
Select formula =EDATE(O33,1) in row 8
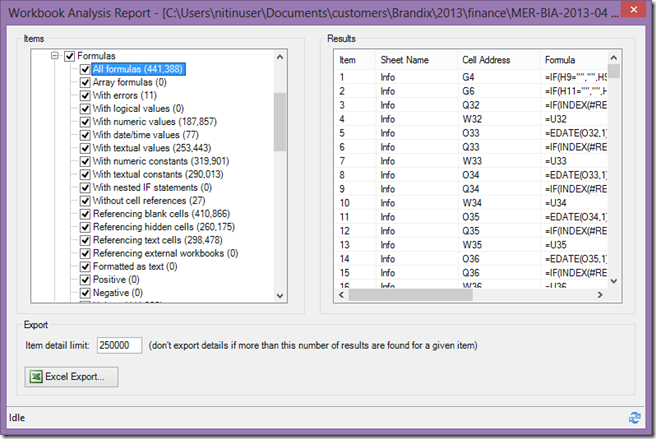[576, 175]
